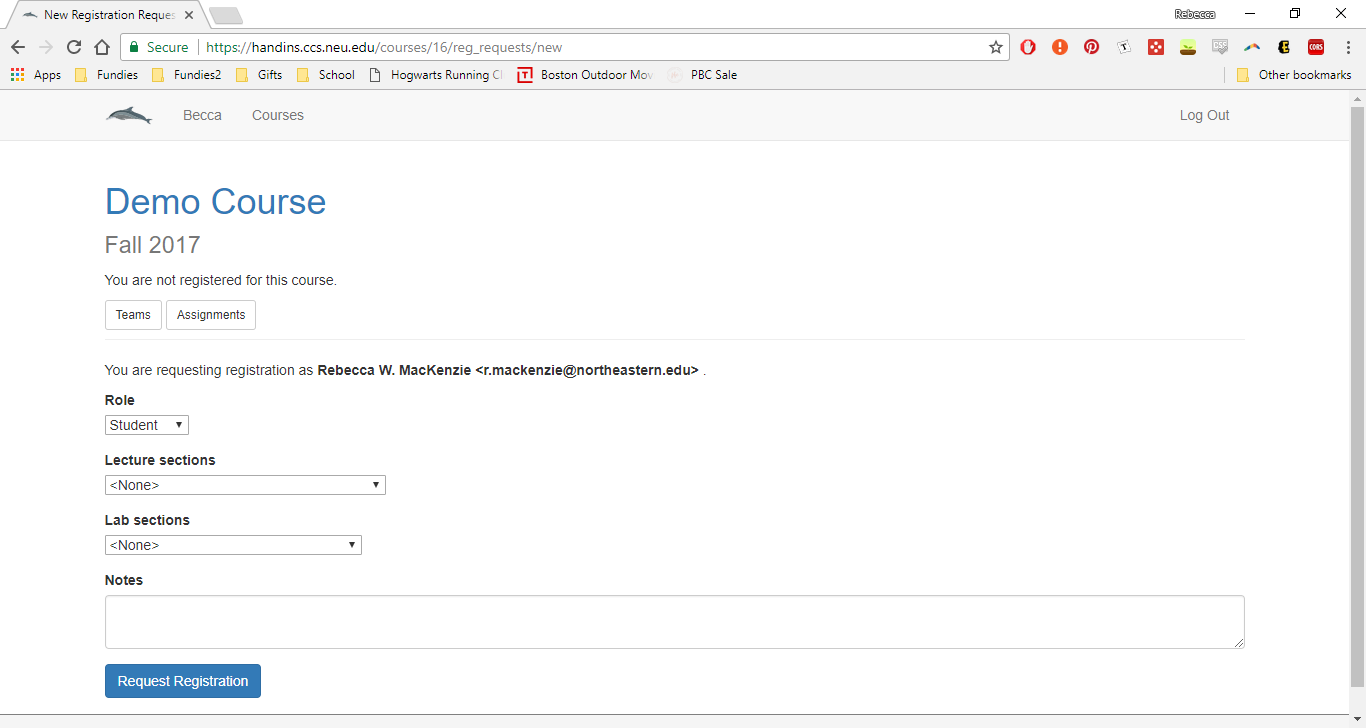Reload the page using the refresh icon
1366x728 pixels.
73,47
